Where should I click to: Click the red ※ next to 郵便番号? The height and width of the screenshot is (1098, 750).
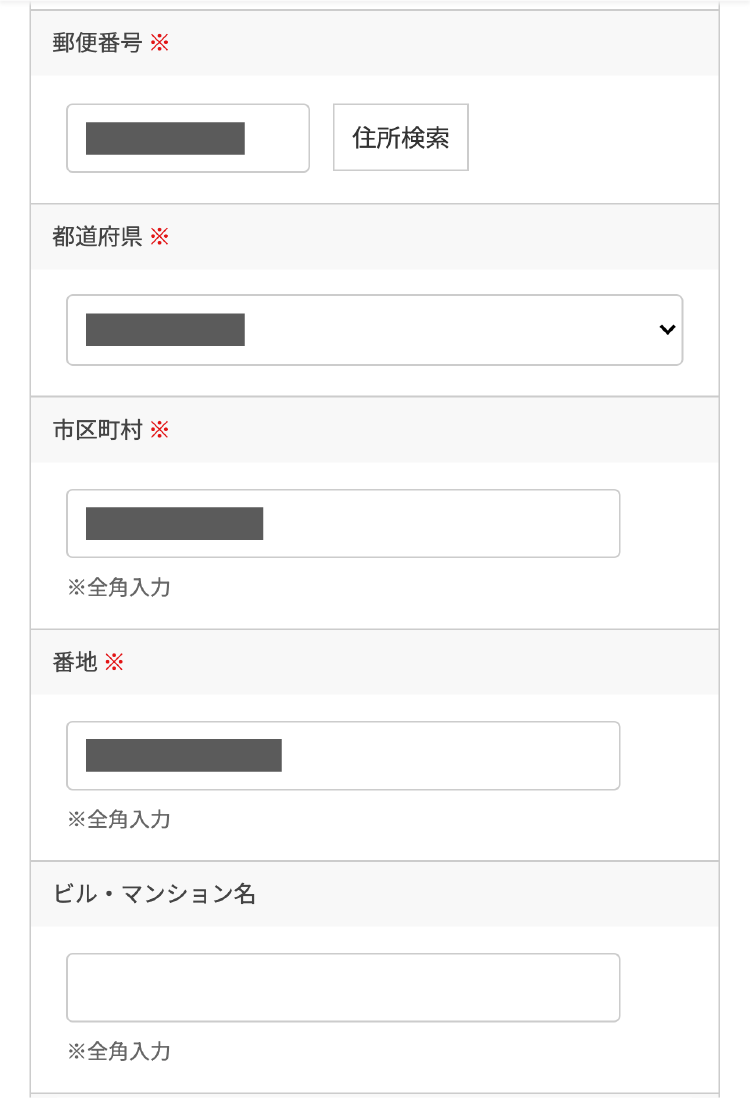pos(158,43)
